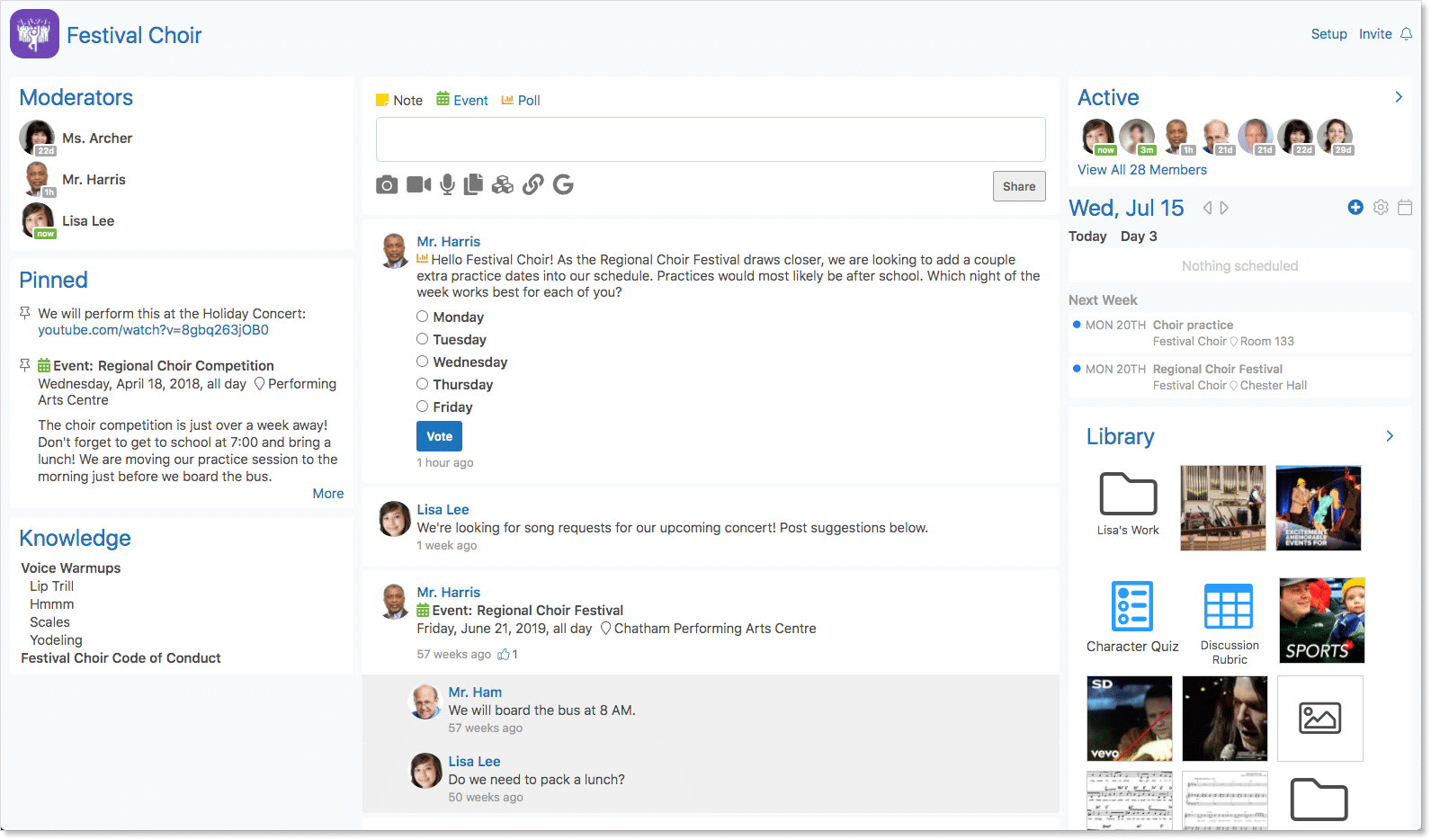Choose Wednesday in the practice poll

(x=422, y=362)
